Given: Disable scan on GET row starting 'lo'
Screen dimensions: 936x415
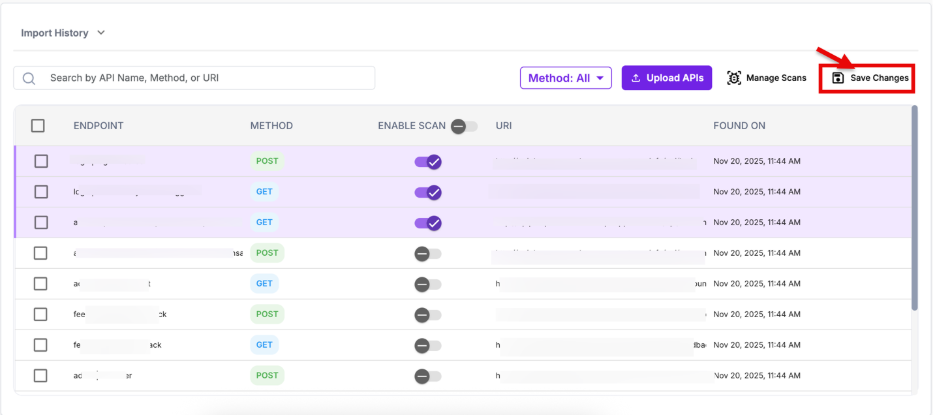Looking at the screenshot, I should pyautogui.click(x=428, y=192).
